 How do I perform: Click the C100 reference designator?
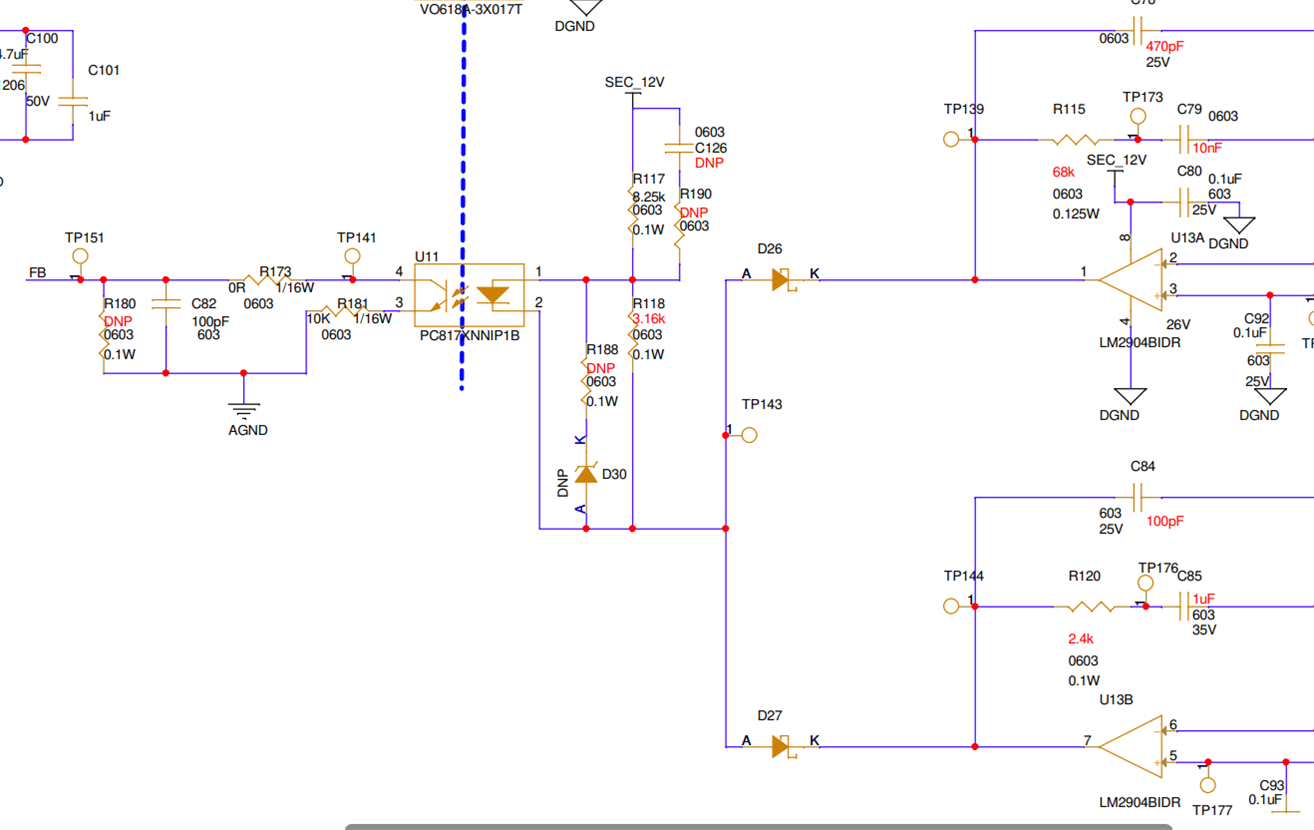pos(42,39)
